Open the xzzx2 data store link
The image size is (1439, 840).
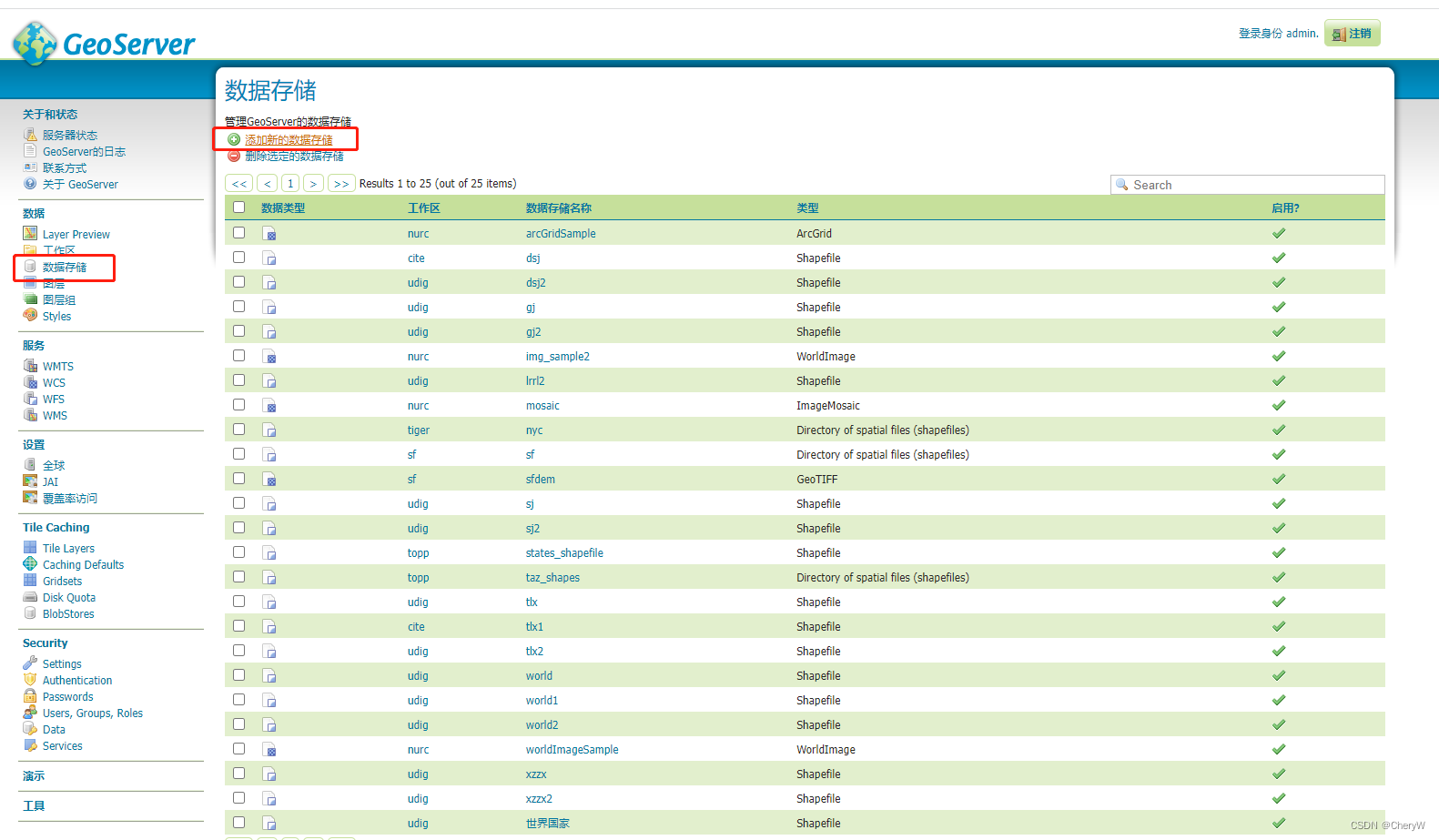click(539, 798)
